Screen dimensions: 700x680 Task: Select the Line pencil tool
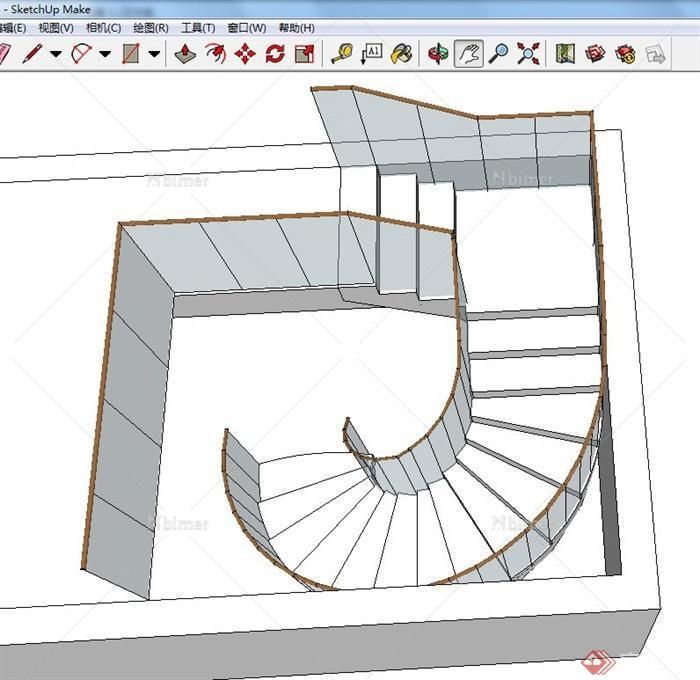pyautogui.click(x=32, y=53)
